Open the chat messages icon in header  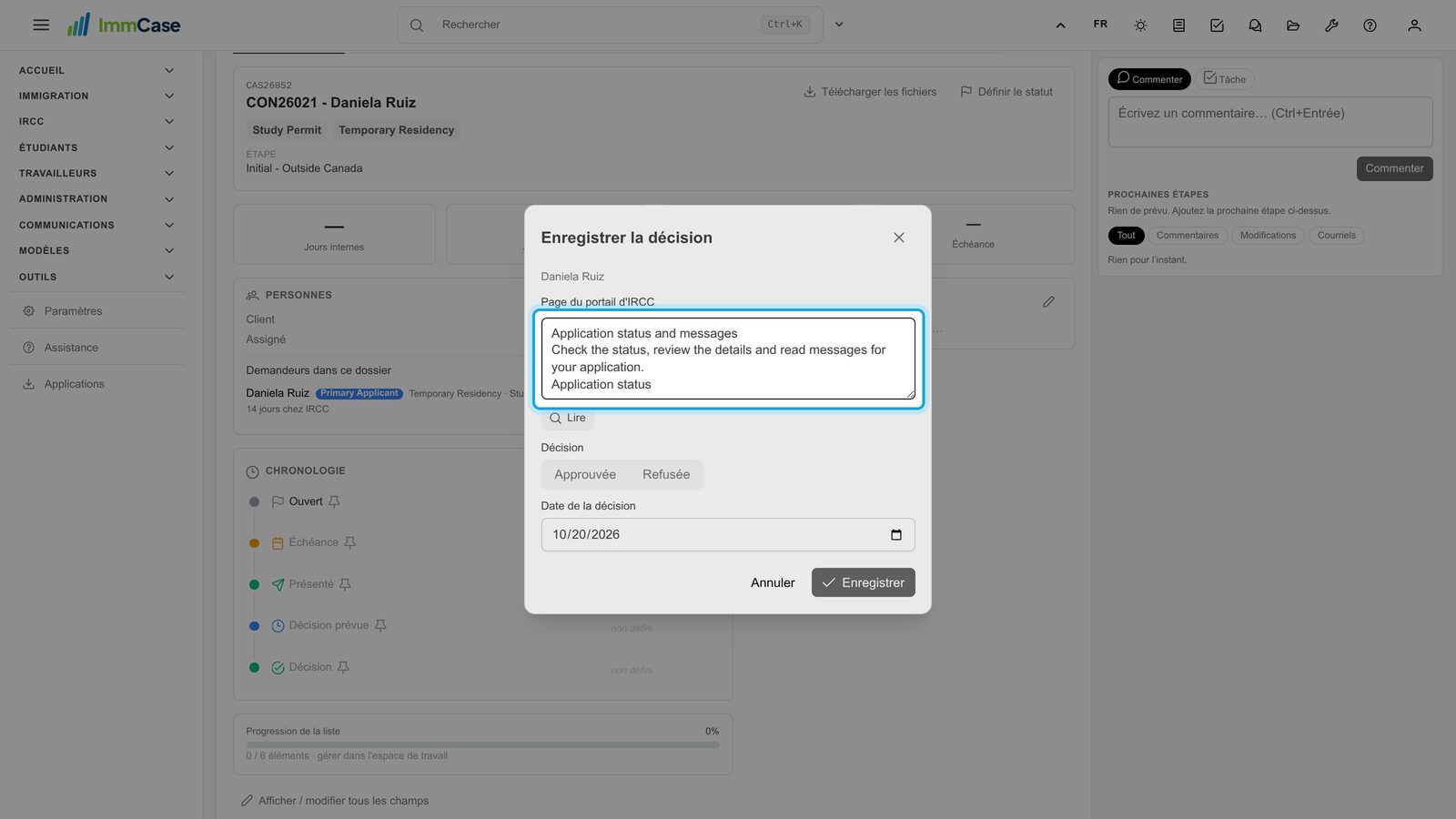click(1255, 25)
